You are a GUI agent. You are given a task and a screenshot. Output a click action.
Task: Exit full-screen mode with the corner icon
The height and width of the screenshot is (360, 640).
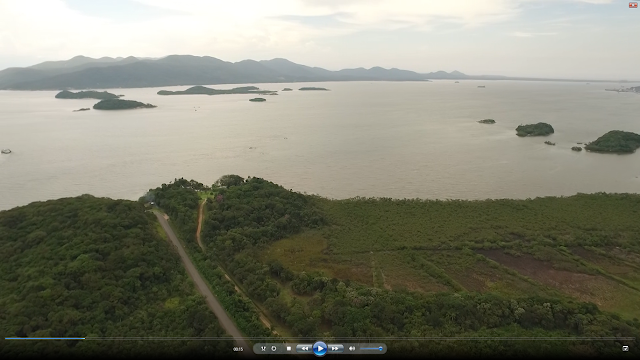point(625,348)
